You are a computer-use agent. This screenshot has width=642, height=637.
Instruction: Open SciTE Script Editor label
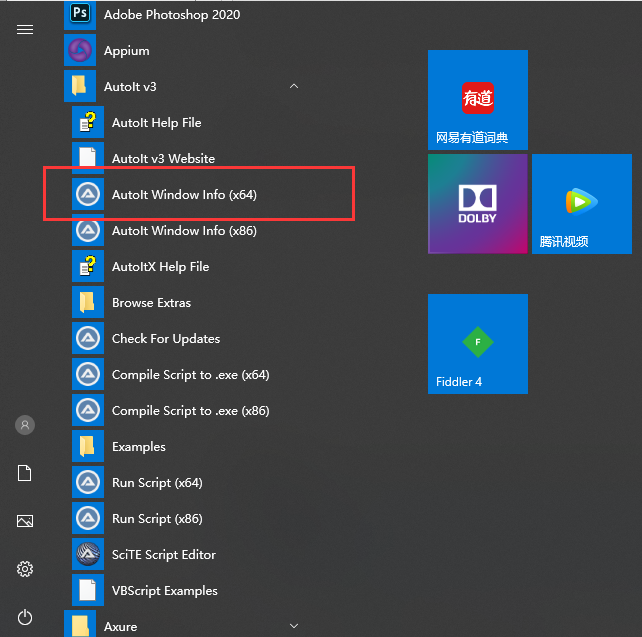(x=164, y=555)
